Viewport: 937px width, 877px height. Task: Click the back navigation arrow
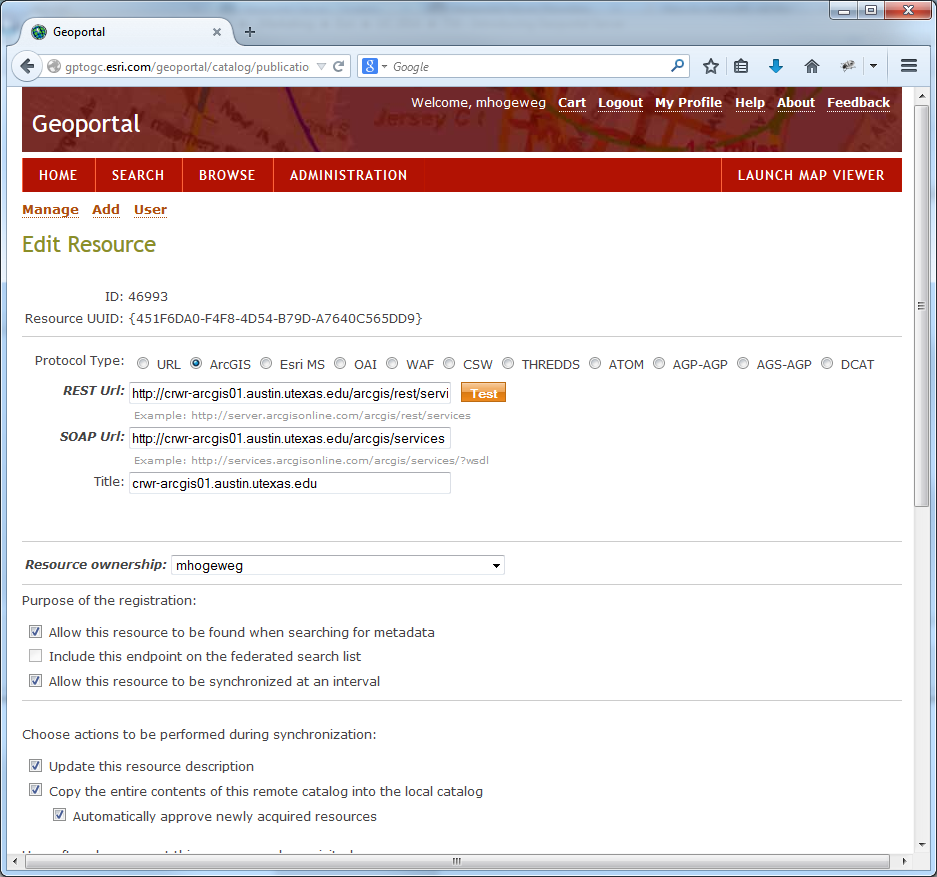tap(27, 66)
